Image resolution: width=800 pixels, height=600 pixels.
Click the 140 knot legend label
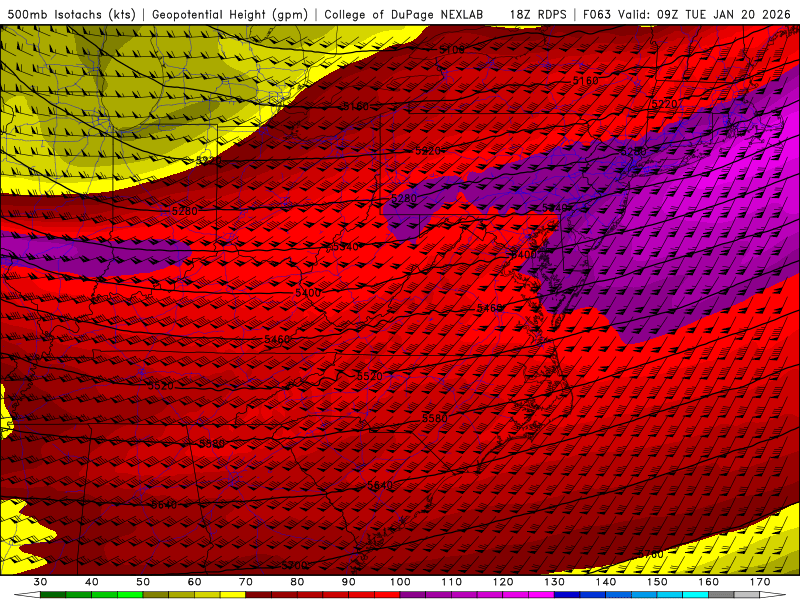(606, 582)
